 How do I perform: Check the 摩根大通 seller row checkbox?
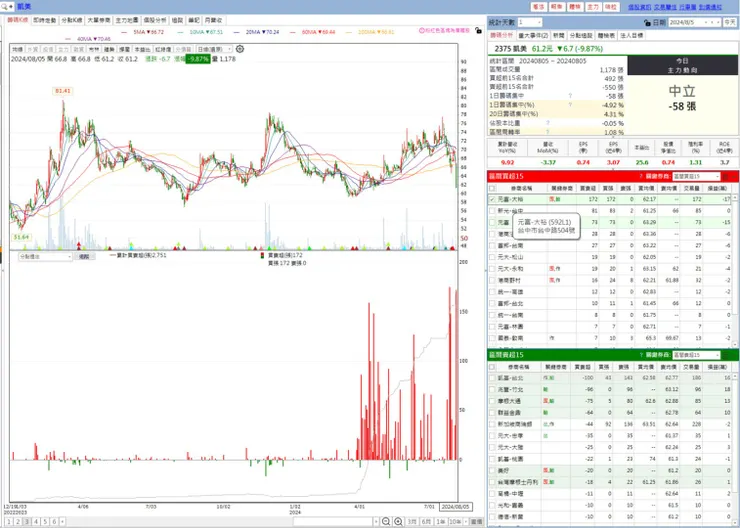click(x=492, y=401)
